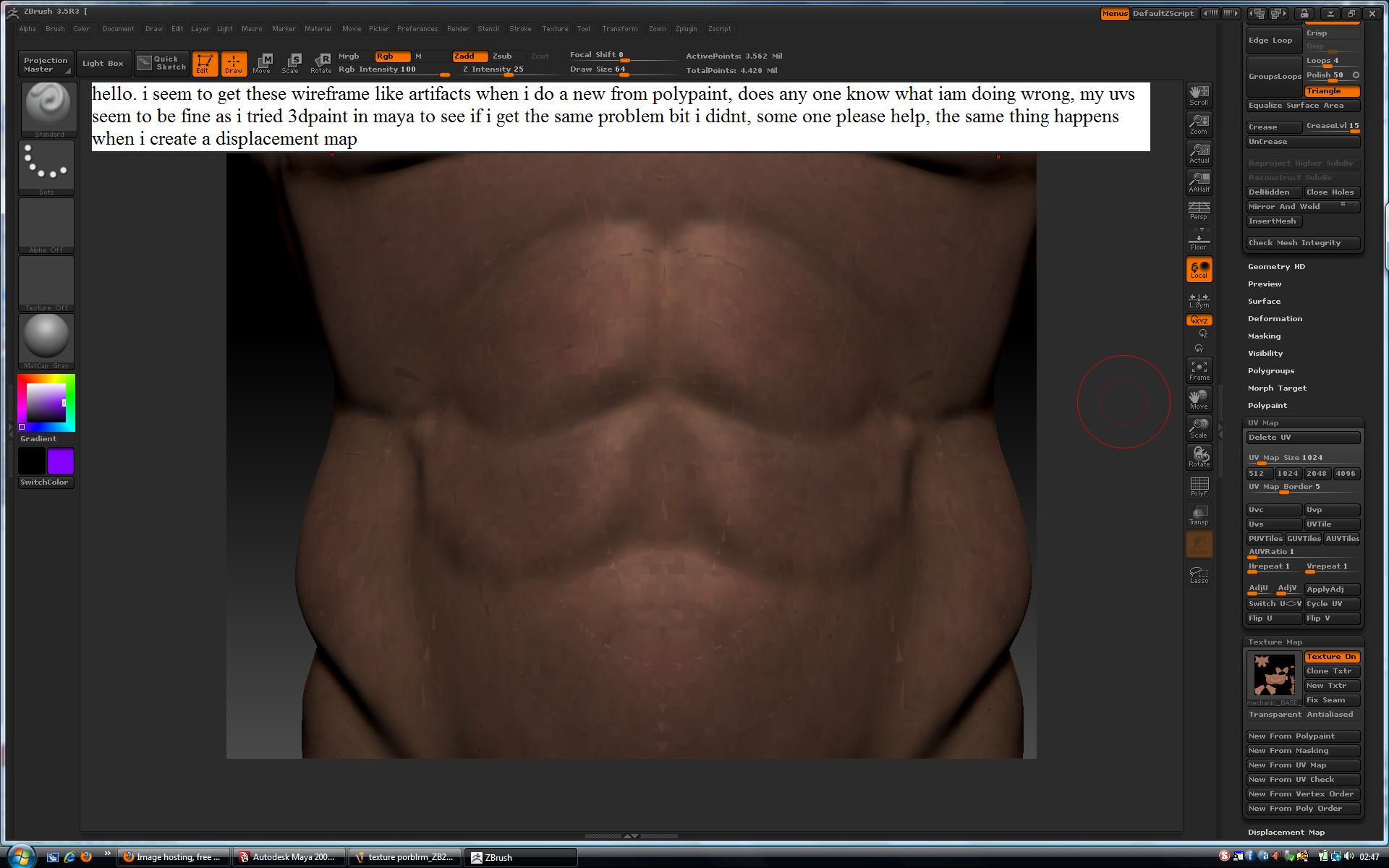Click the Frame mesh icon

(x=1199, y=370)
